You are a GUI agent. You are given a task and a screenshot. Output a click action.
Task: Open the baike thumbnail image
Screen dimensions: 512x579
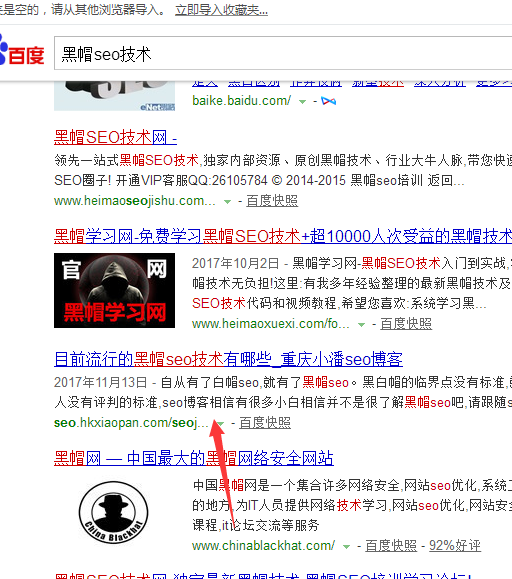[114, 96]
